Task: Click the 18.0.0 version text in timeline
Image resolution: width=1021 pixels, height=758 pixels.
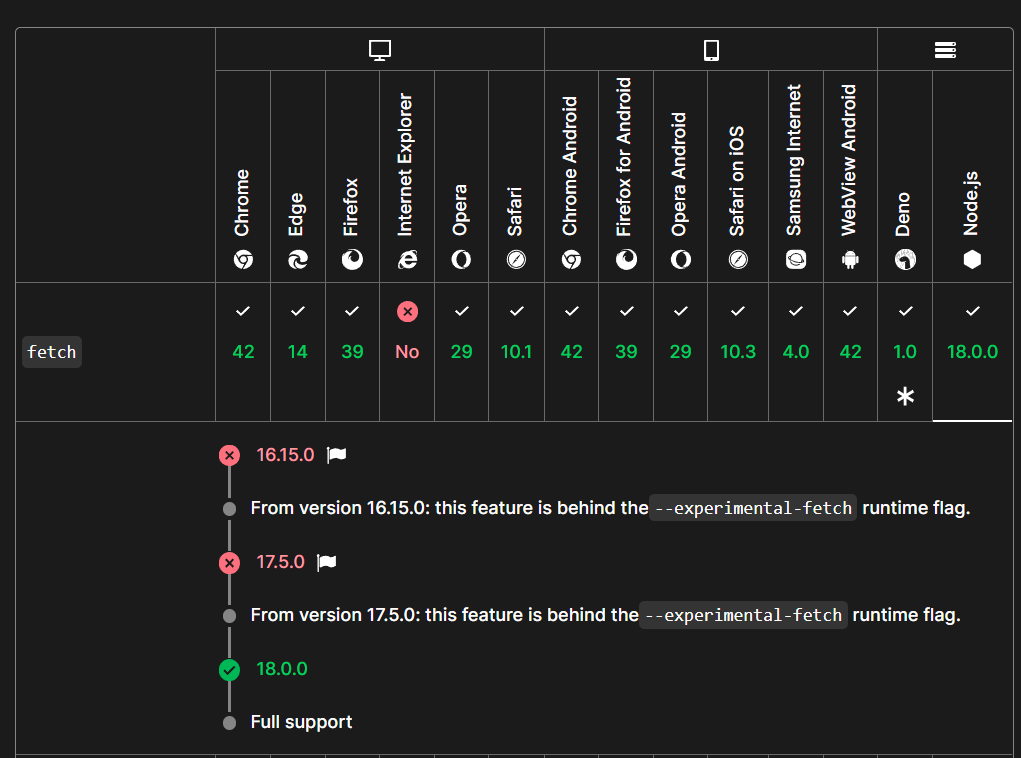Action: [x=282, y=669]
